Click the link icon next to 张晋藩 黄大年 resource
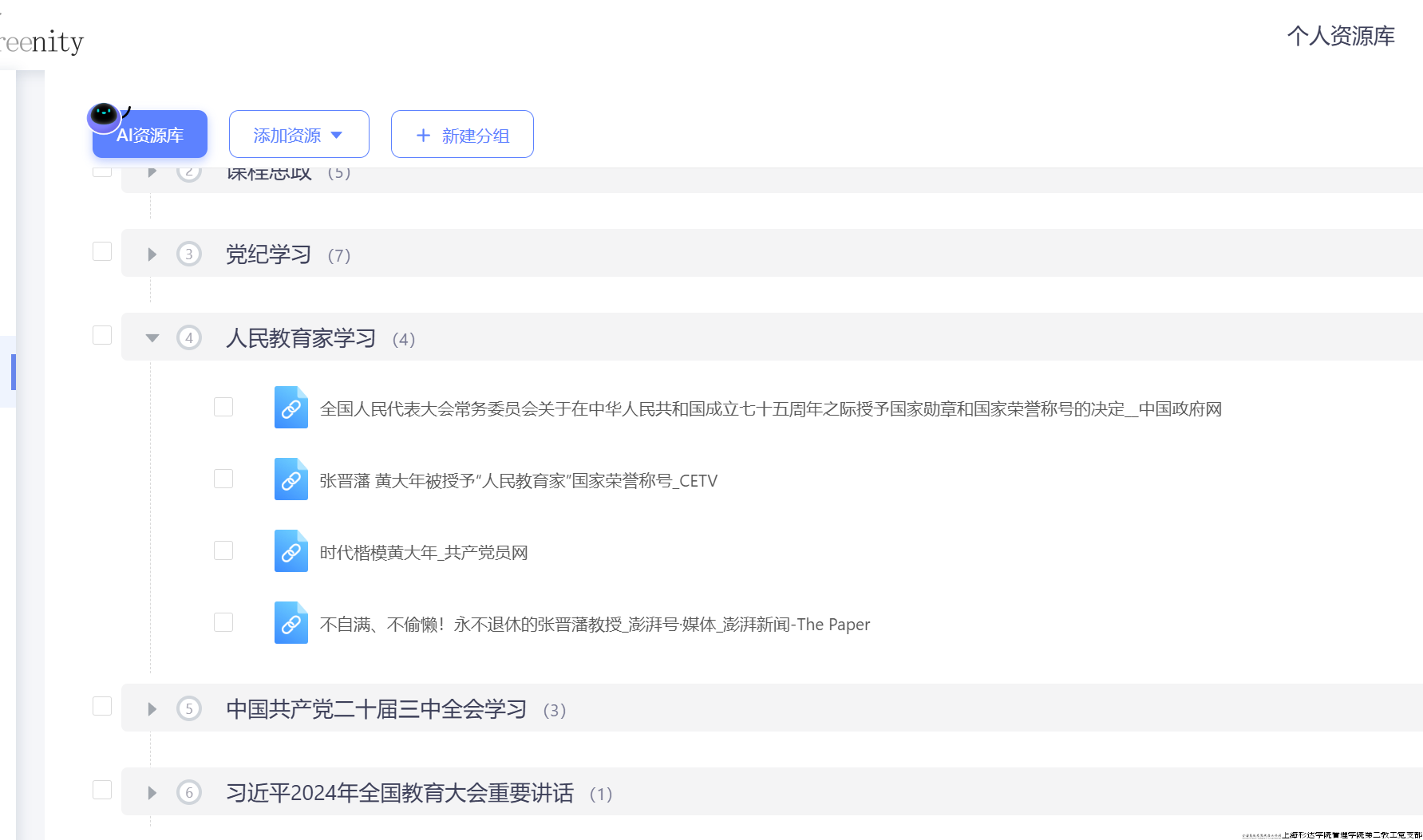The width and height of the screenshot is (1423, 840). coord(291,479)
